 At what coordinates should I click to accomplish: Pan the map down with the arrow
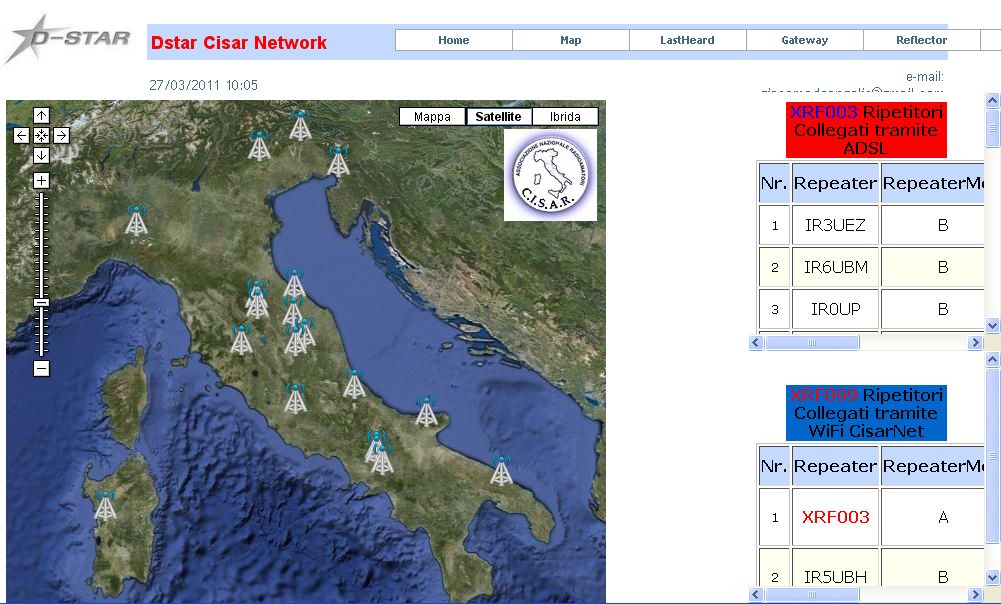(41, 155)
